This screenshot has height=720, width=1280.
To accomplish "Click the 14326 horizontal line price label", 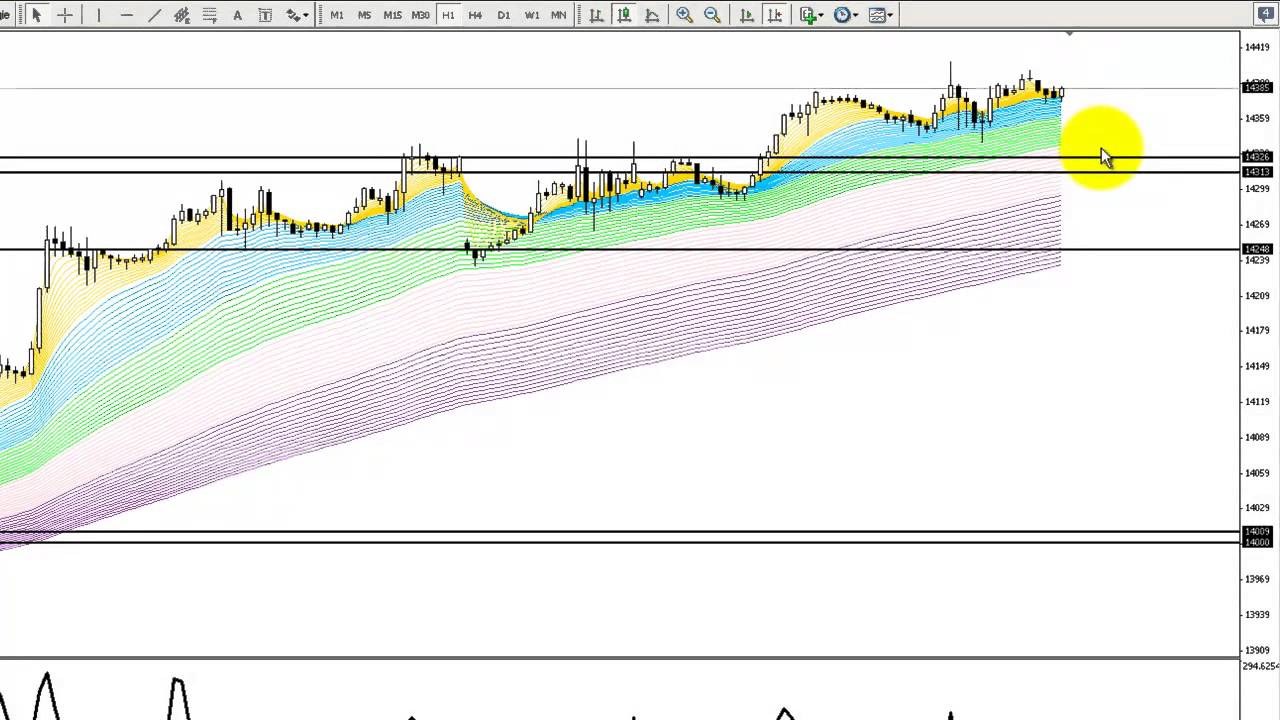I will [1257, 157].
